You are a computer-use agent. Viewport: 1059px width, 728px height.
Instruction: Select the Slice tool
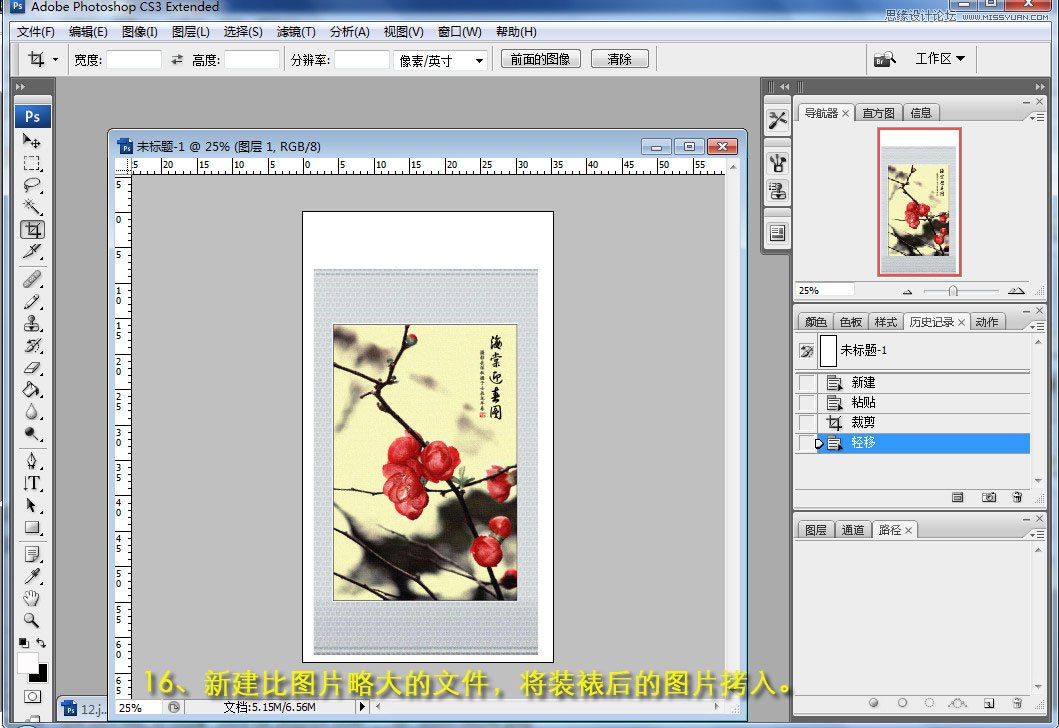(32, 252)
